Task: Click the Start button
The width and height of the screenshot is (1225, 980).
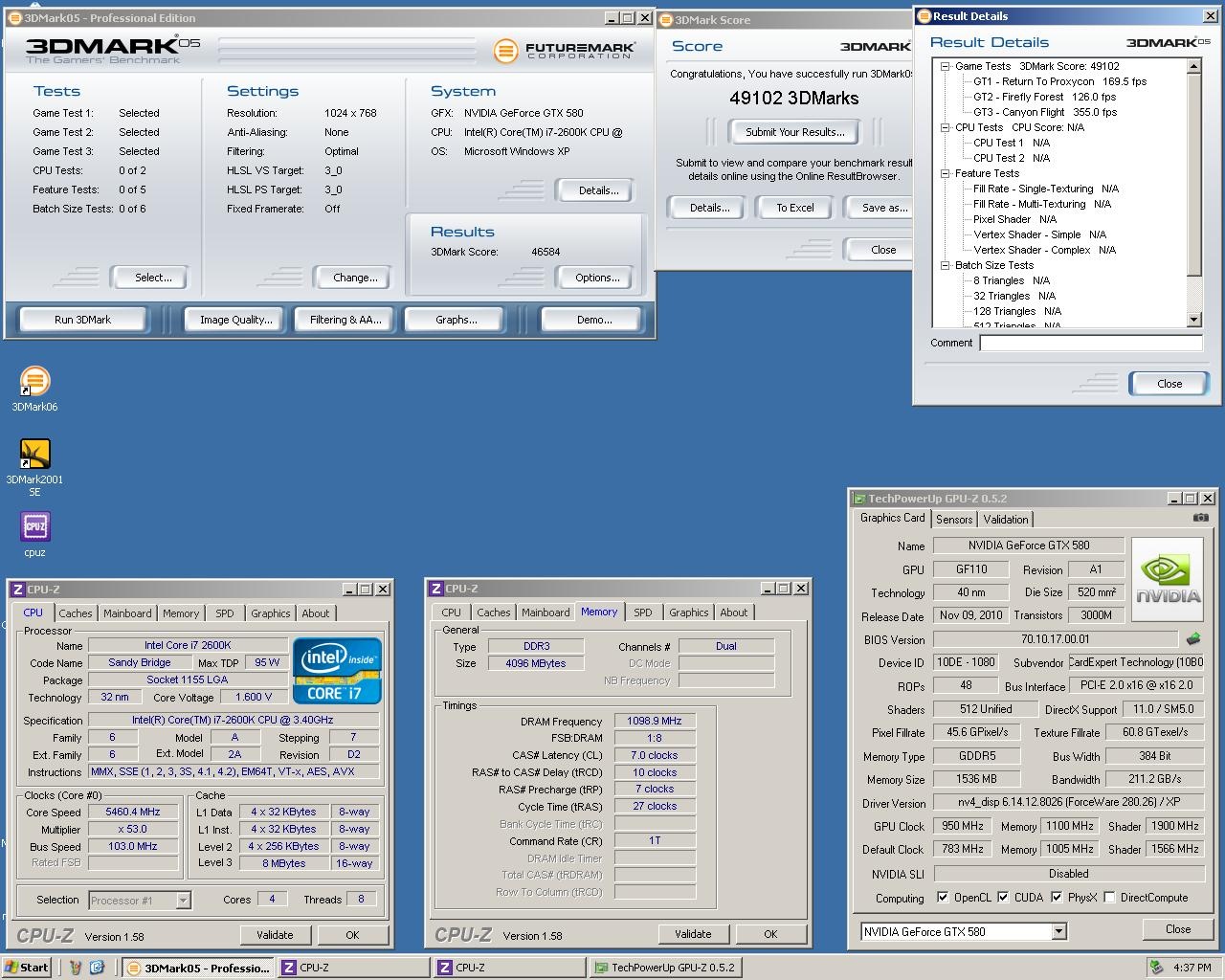Action: tap(27, 968)
